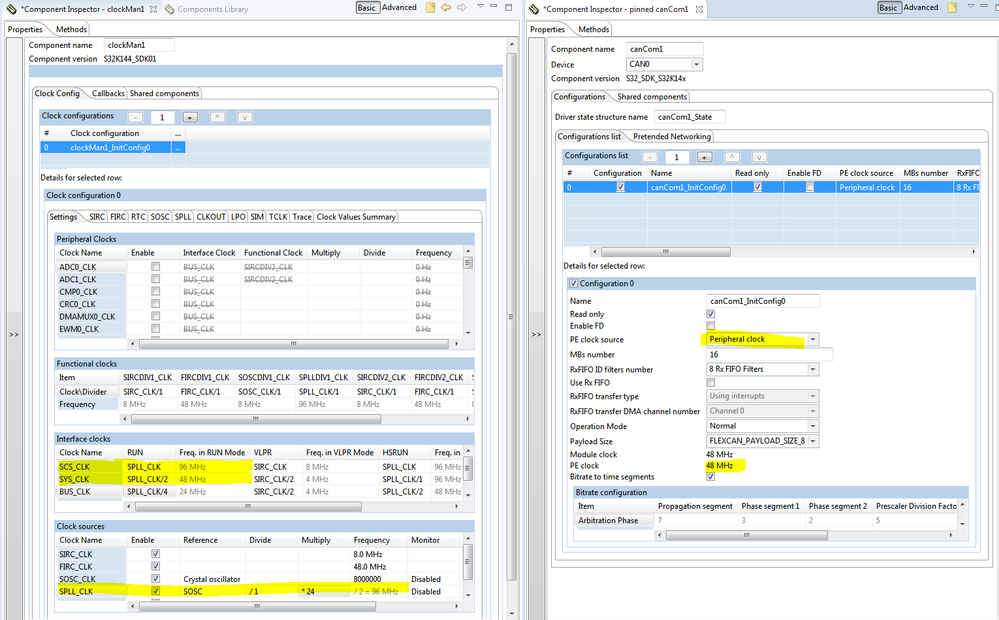Open the Pretended Networking tab

(672, 137)
